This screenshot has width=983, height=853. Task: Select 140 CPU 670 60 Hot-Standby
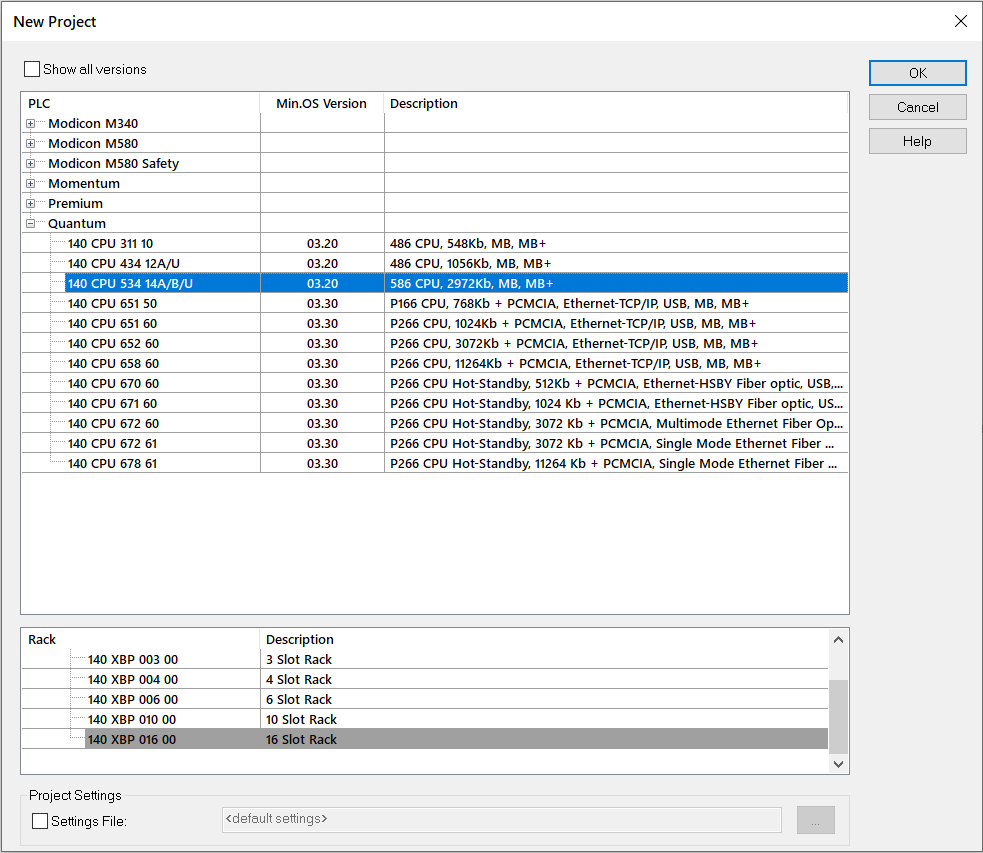(434, 384)
